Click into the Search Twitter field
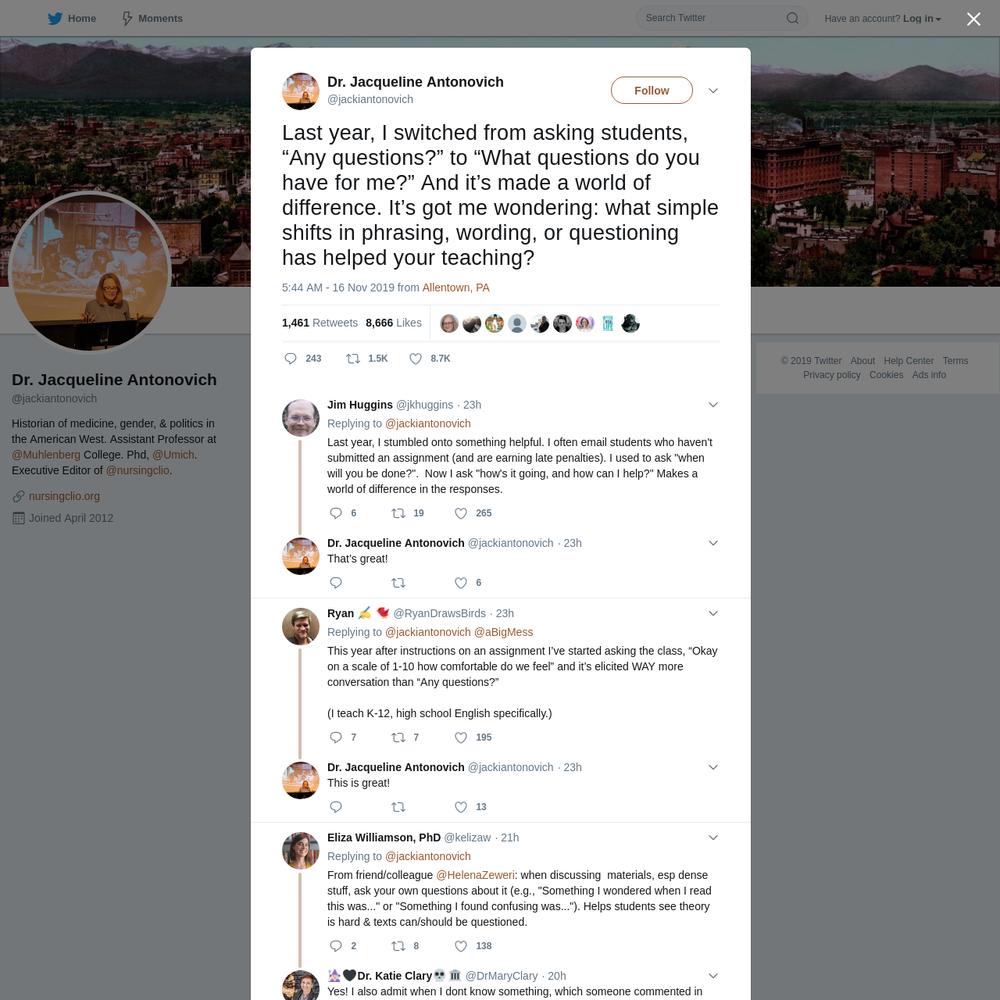This screenshot has height=1000, width=1000. [x=713, y=18]
